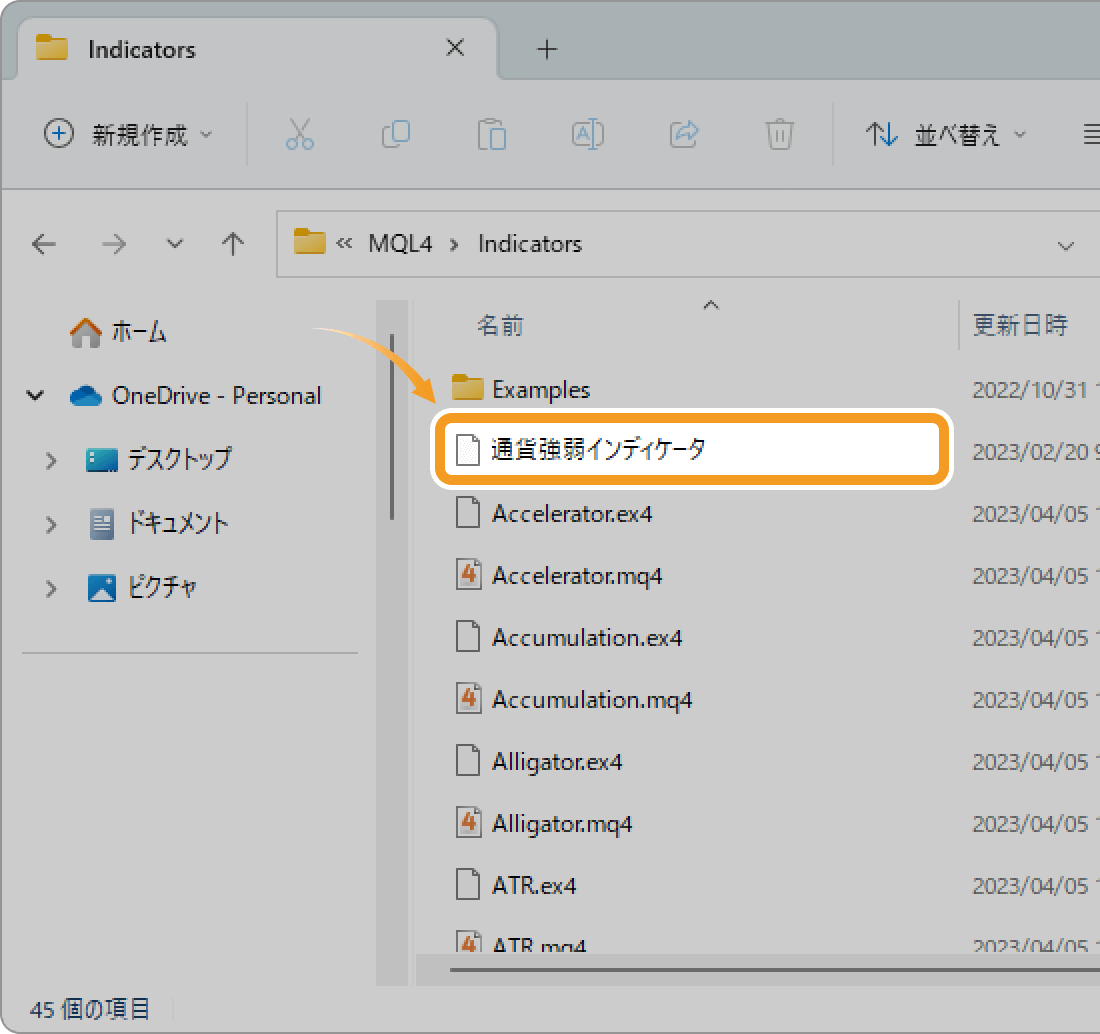Expand the デスクトップ folder node
Image resolution: width=1100 pixels, height=1034 pixels.
51,461
